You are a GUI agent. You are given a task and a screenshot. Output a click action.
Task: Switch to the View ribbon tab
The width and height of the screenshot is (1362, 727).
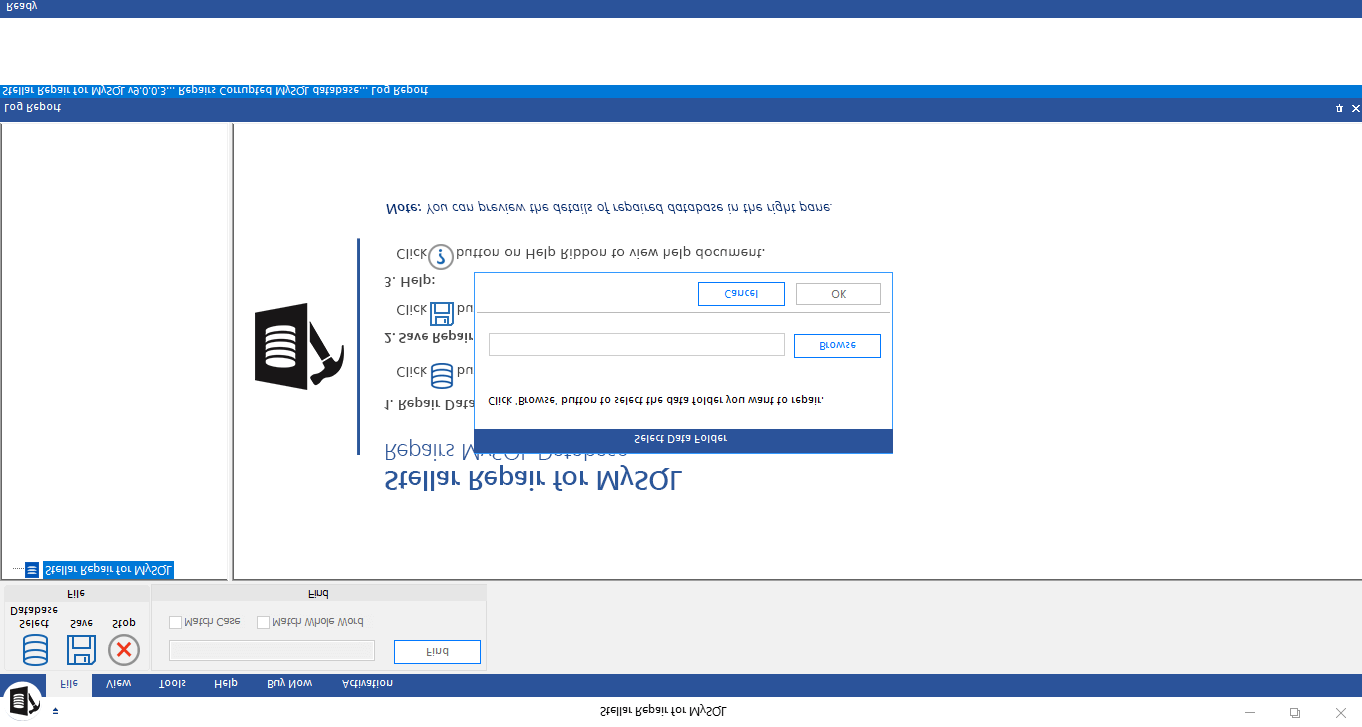click(x=117, y=684)
